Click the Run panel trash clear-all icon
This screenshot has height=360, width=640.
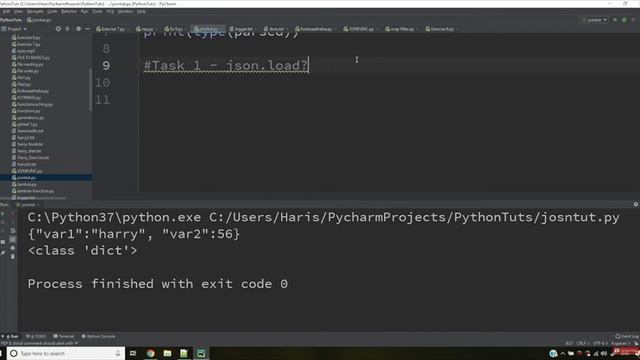[13, 256]
